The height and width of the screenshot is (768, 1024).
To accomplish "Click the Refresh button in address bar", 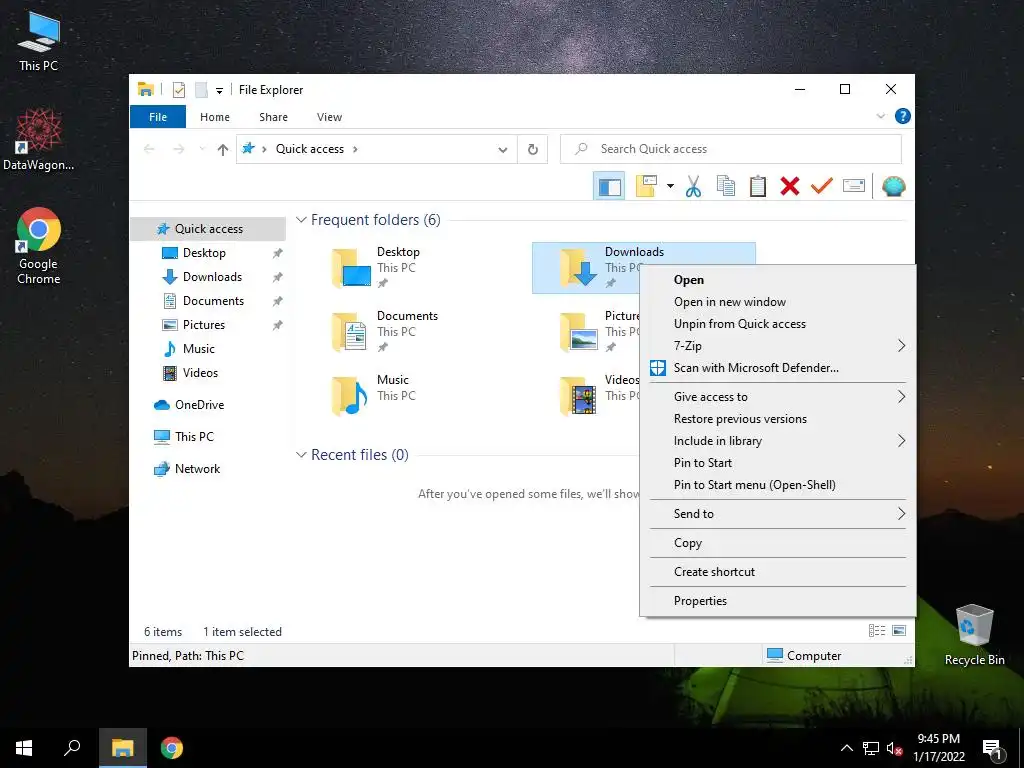I will tap(533, 149).
